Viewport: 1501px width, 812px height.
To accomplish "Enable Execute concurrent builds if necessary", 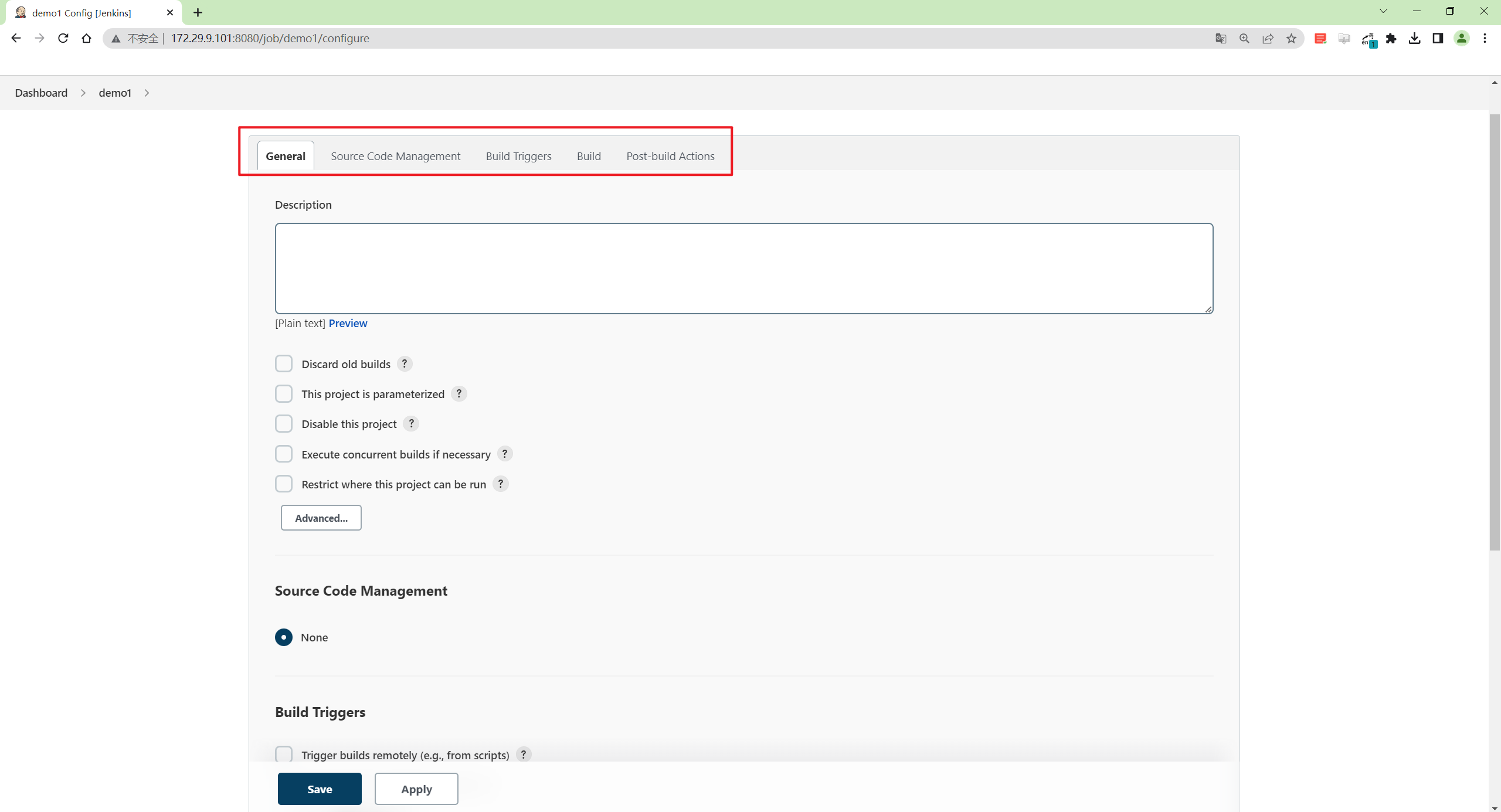I will pyautogui.click(x=284, y=454).
